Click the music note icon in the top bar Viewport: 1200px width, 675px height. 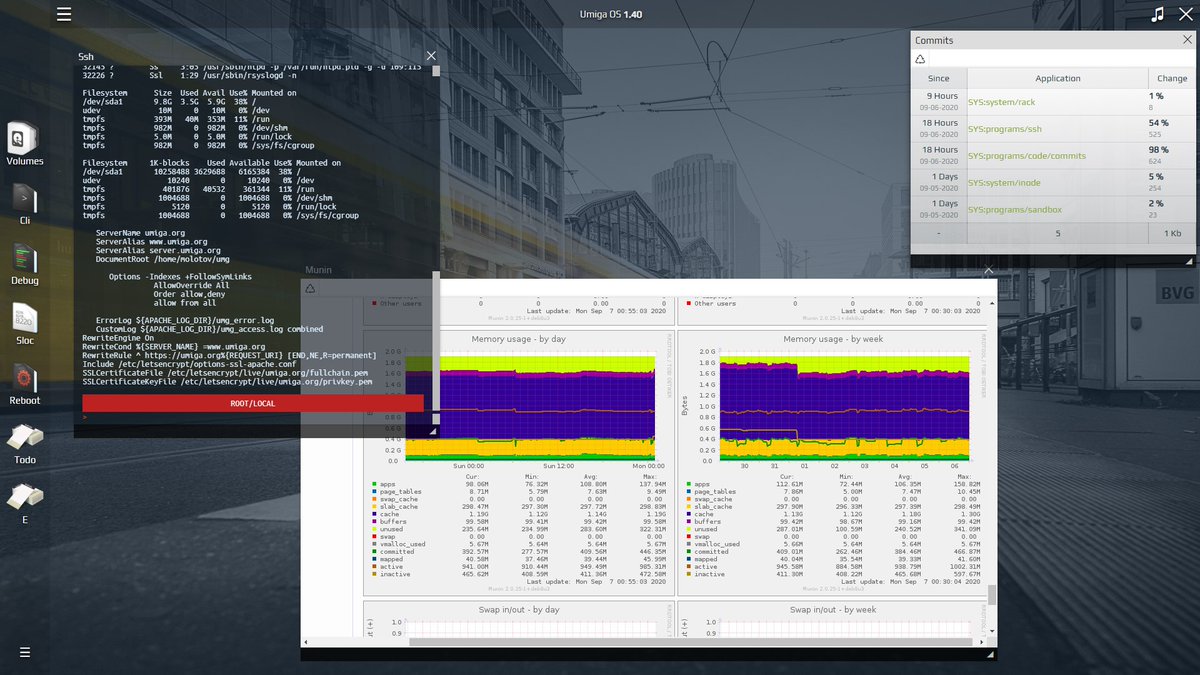point(1158,14)
